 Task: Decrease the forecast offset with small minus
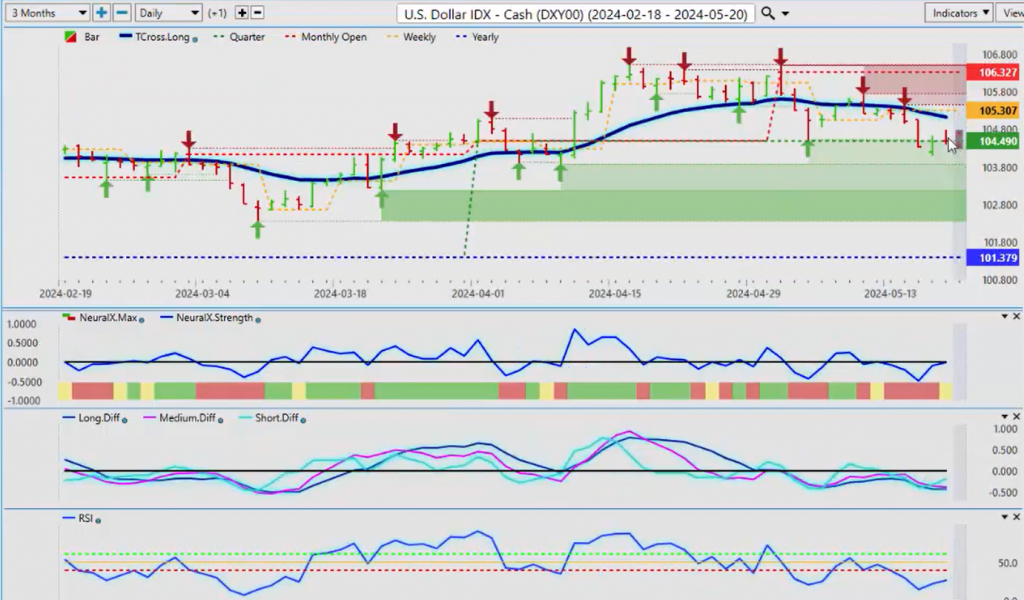[257, 13]
